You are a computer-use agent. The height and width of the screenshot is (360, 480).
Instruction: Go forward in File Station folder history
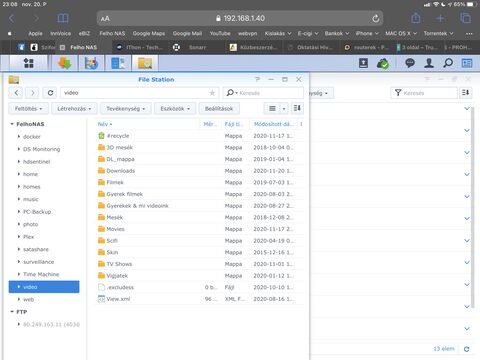[32, 93]
